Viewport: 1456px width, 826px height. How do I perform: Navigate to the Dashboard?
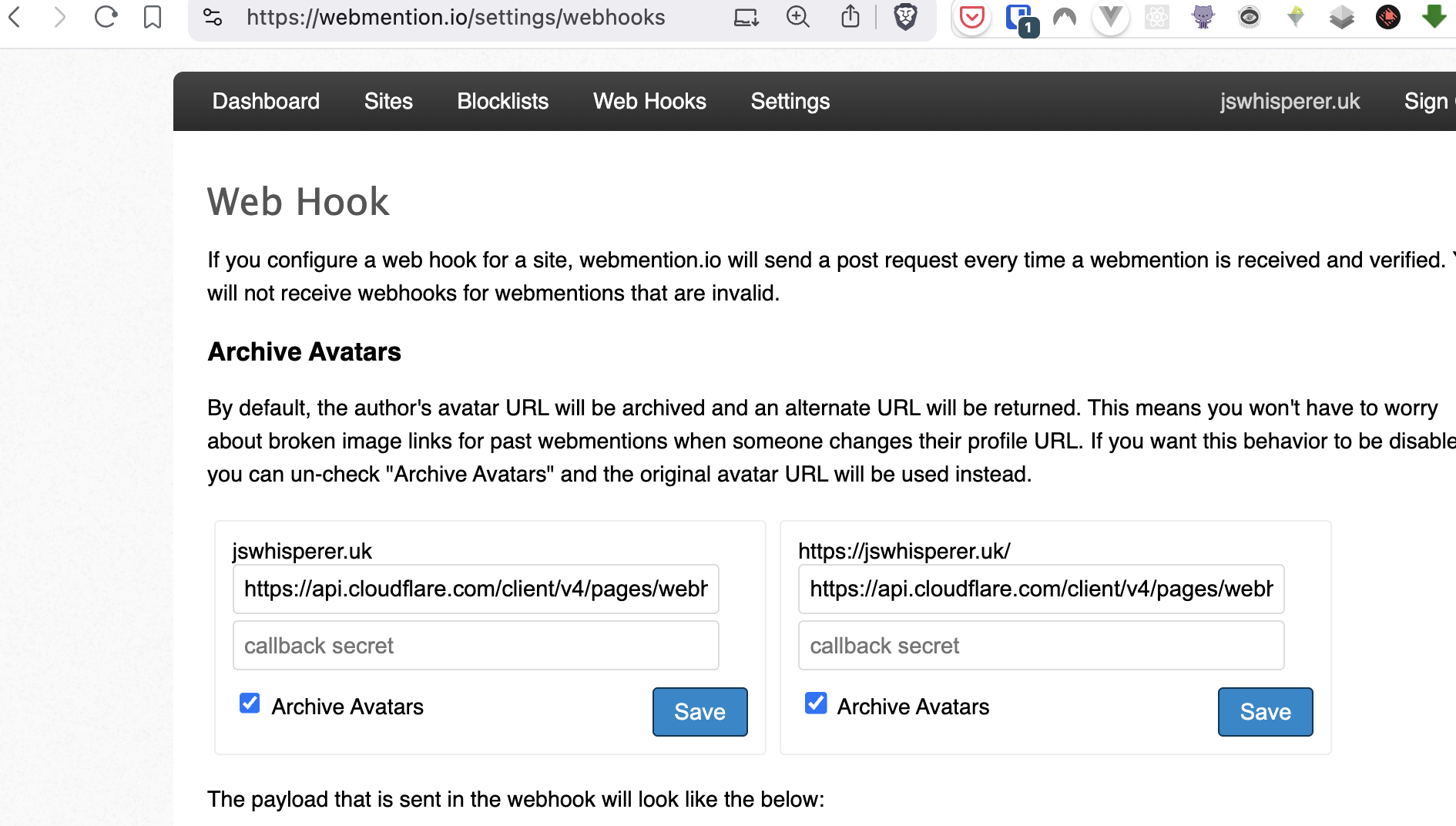266,101
